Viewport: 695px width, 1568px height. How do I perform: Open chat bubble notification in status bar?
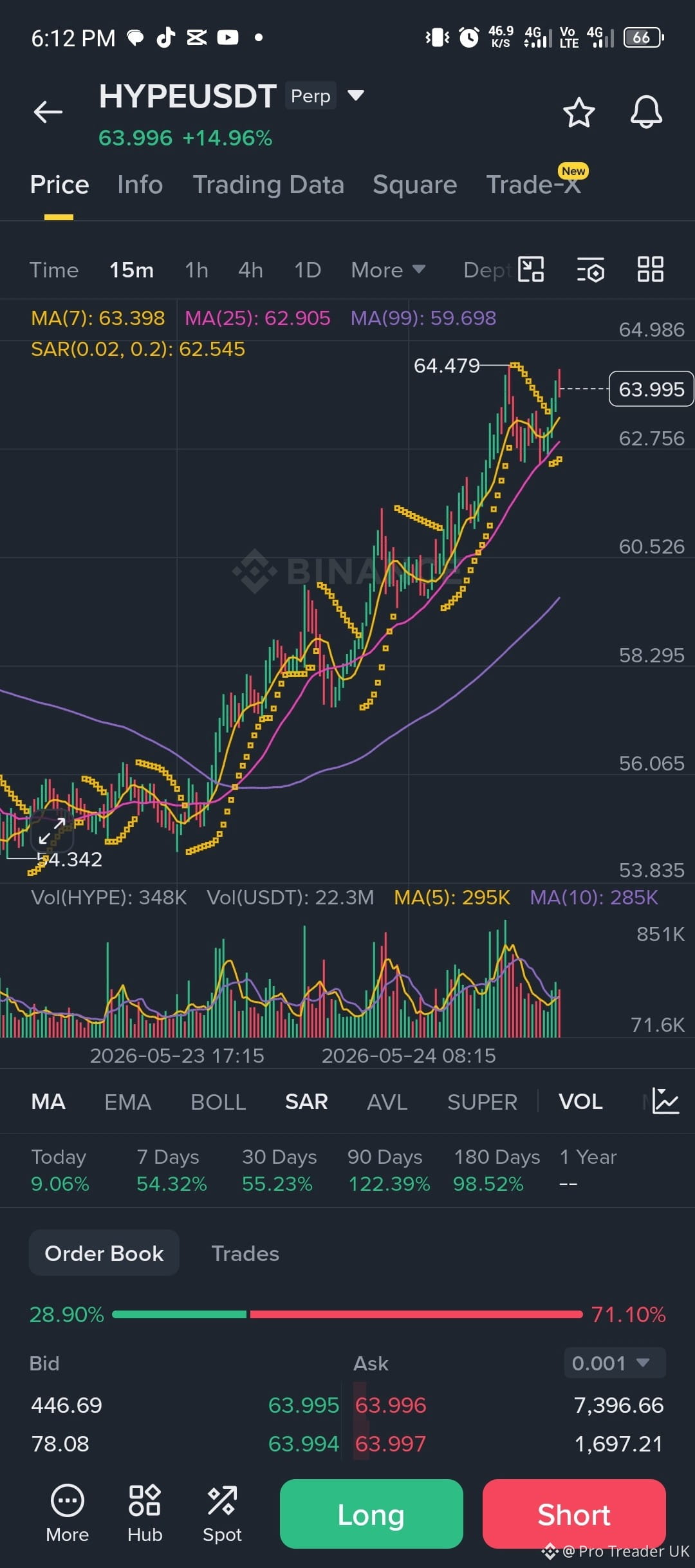[135, 38]
